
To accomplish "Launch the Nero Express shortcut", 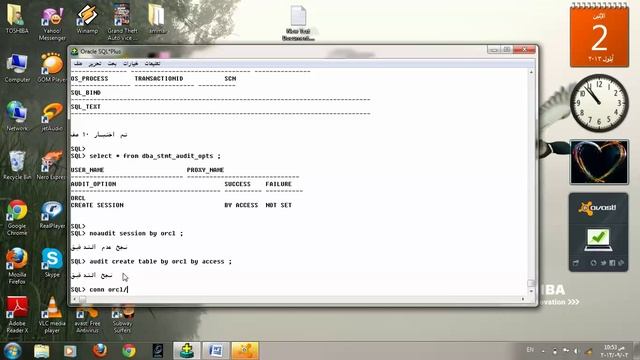I will [51, 165].
